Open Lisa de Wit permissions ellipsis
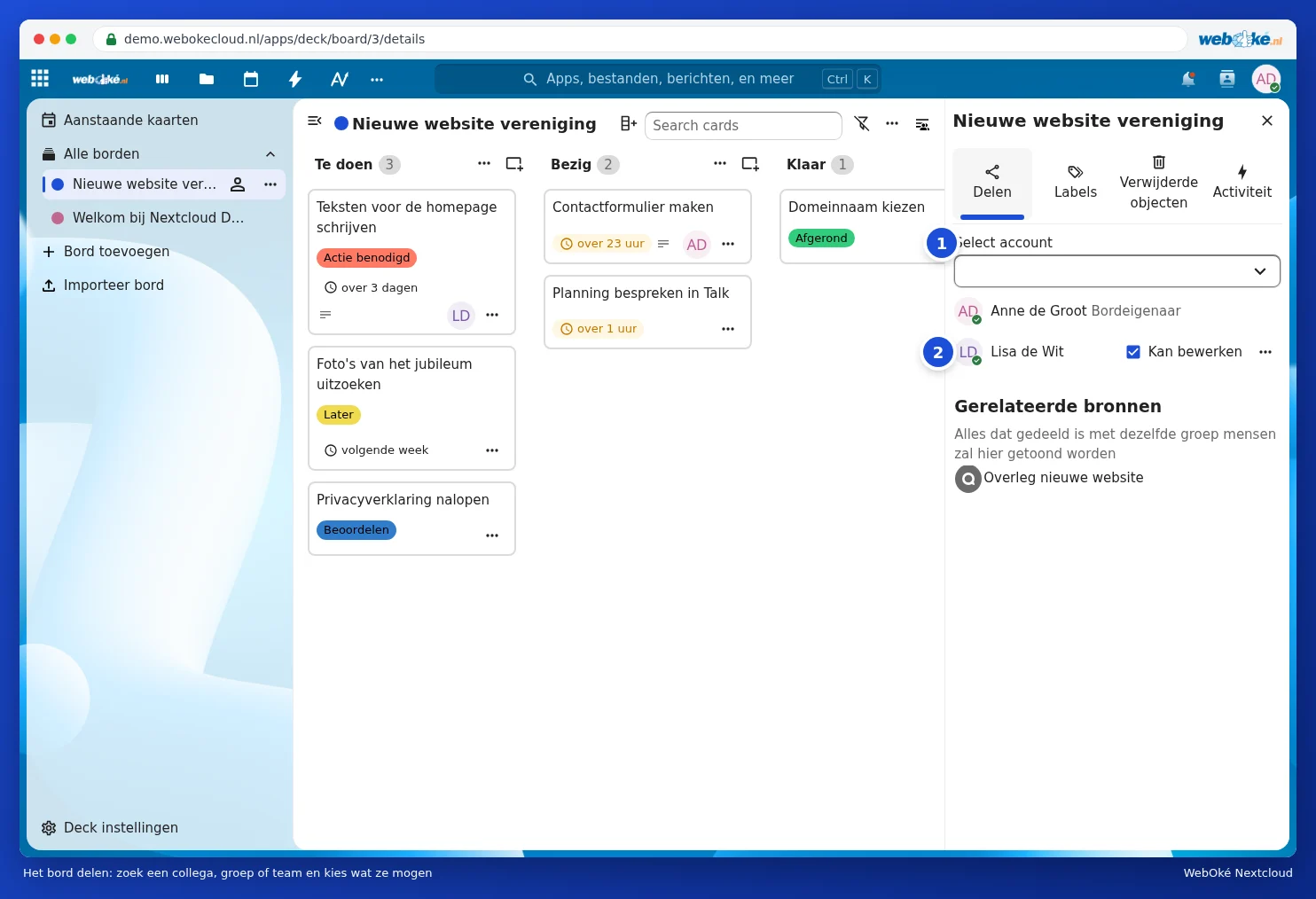1316x899 pixels. pos(1265,352)
